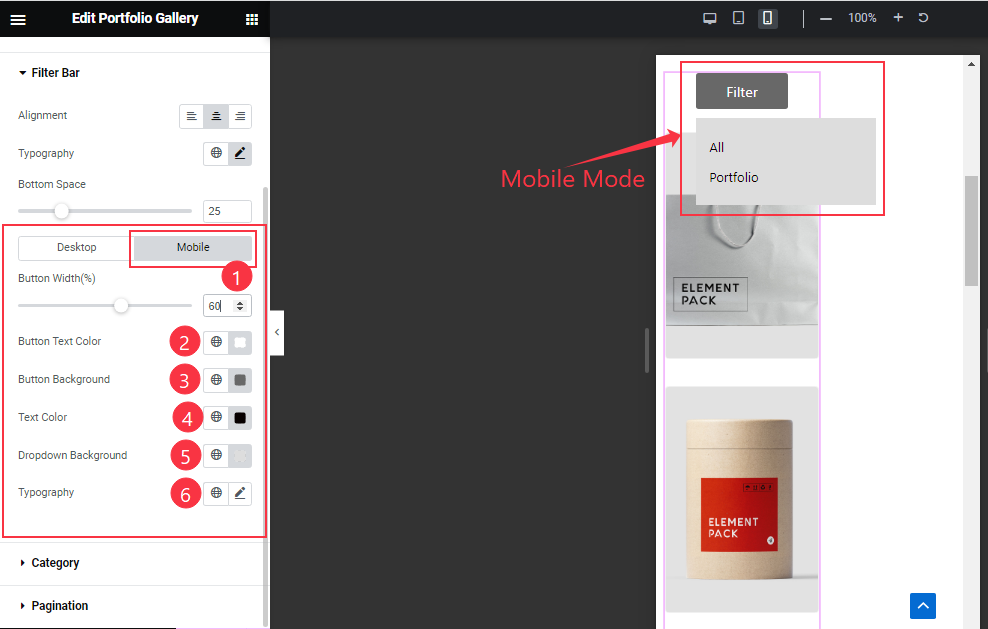Screen dimensions: 988x629
Task: Choose All in the filter dropdown
Action: 716,147
